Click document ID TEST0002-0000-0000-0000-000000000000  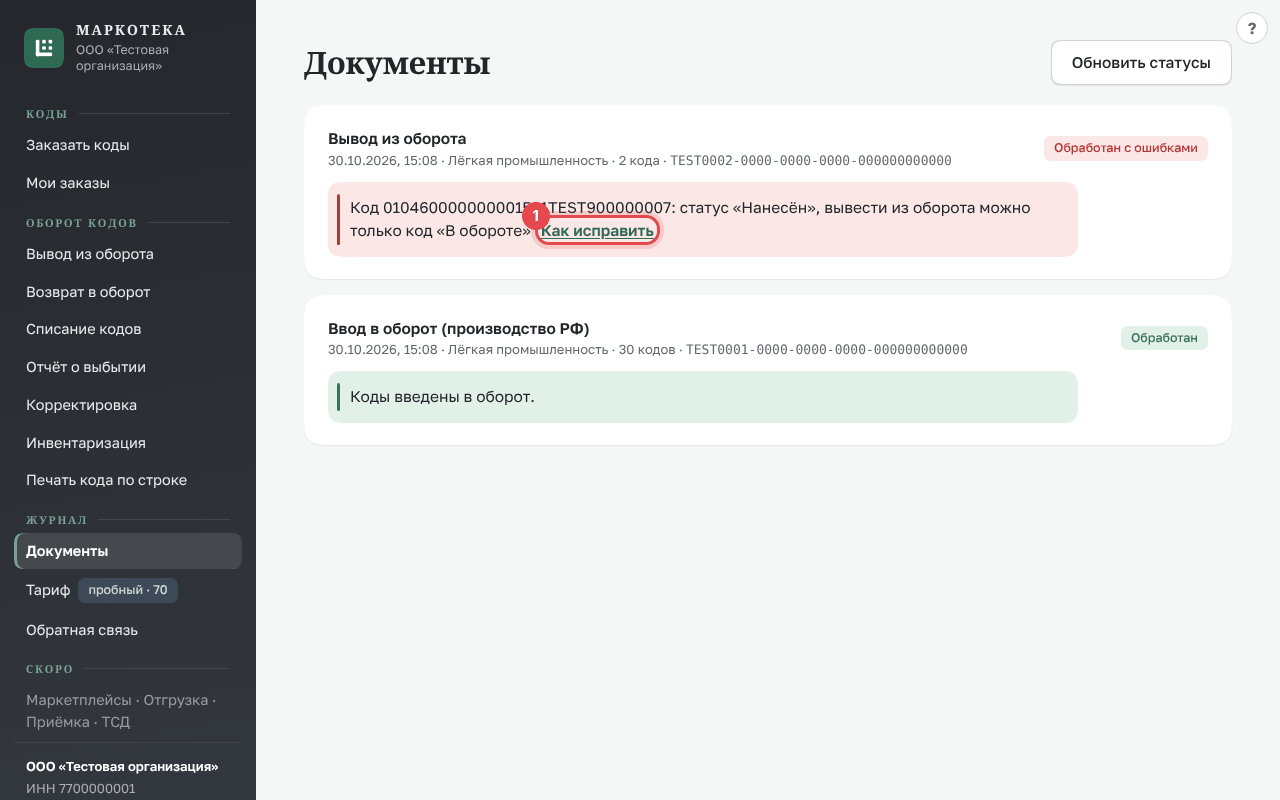[x=811, y=160]
